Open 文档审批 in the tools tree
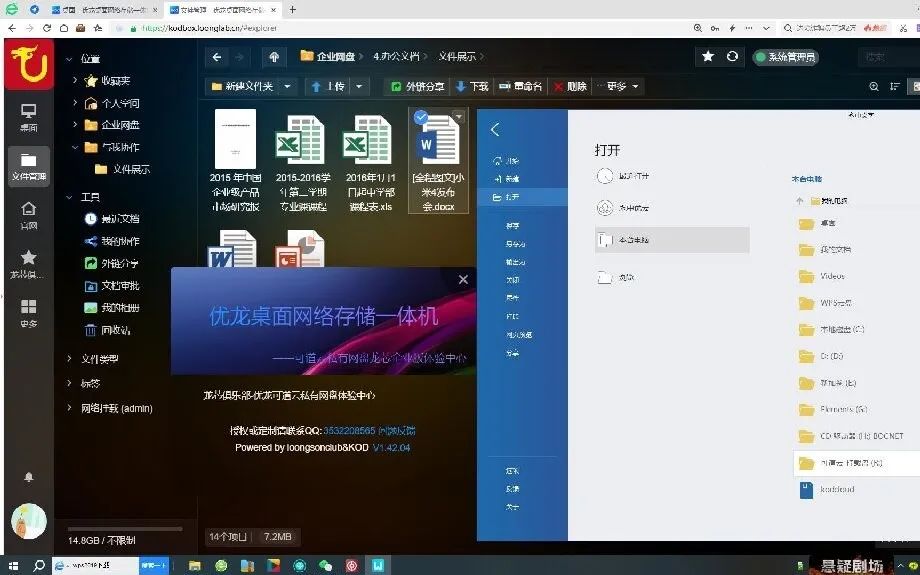Screen dimensions: 920x575 tap(112, 286)
